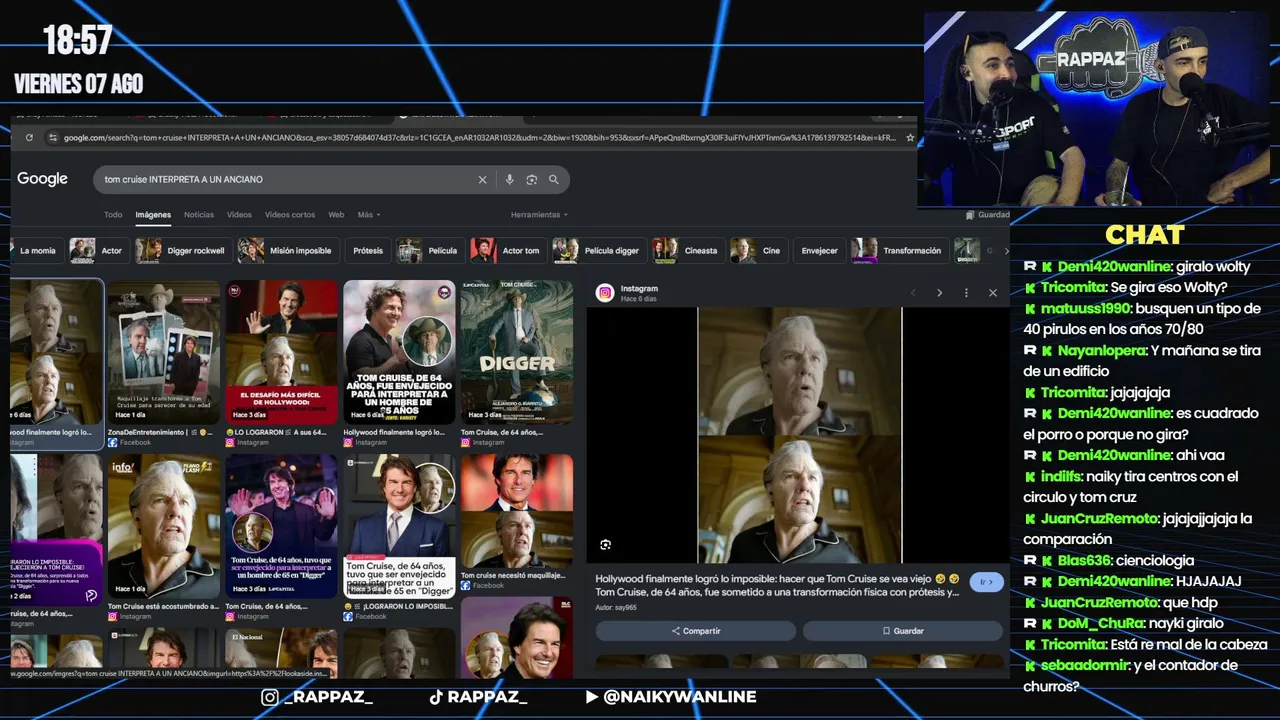Apply the Película digger filter chip
1280x720 pixels.
[597, 251]
